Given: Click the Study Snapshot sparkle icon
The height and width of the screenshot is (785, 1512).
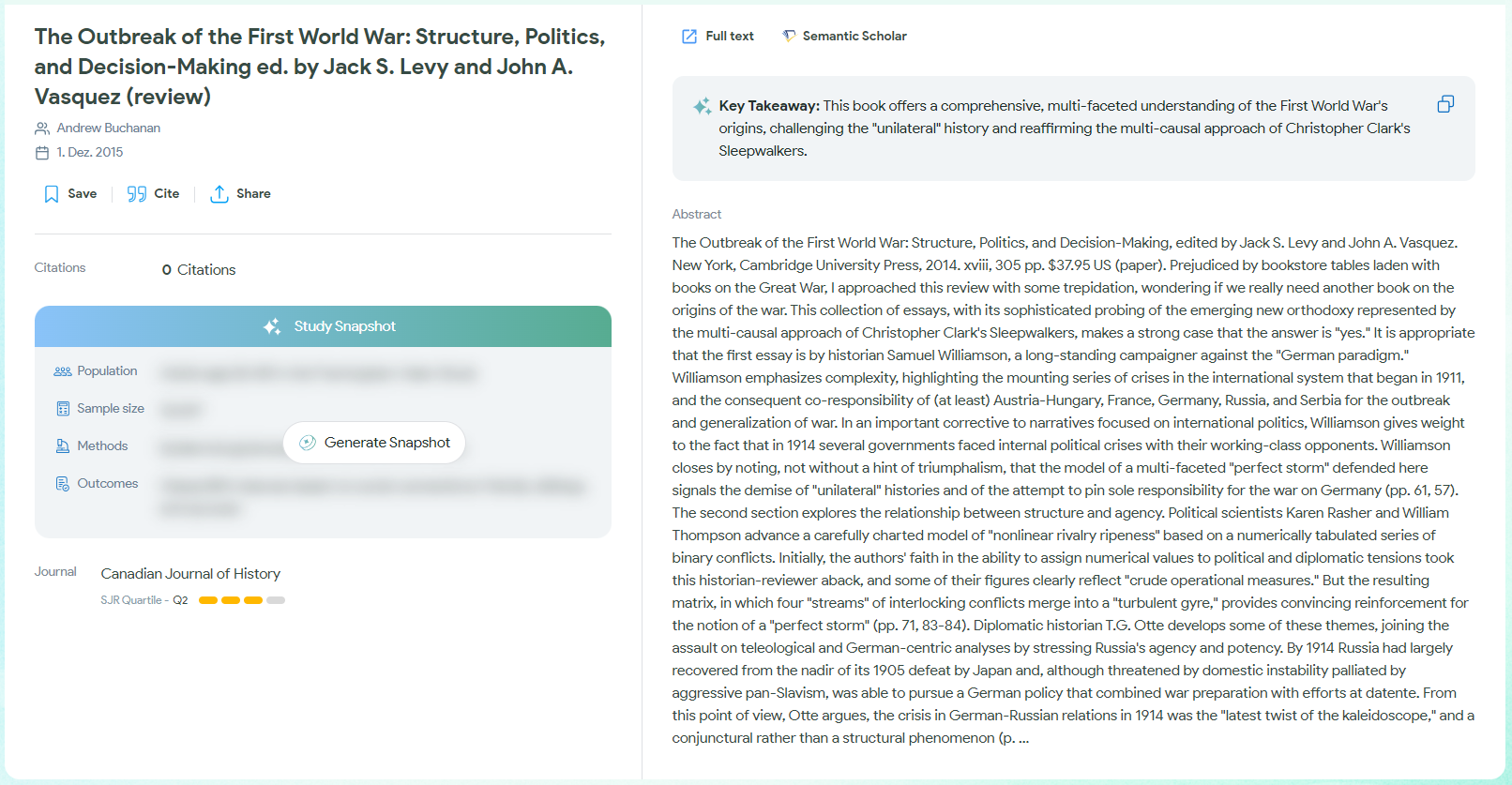Looking at the screenshot, I should [272, 326].
